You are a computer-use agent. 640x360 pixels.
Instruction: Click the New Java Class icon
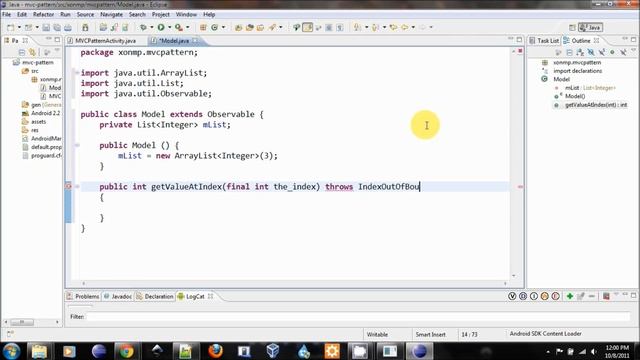[x=215, y=27]
